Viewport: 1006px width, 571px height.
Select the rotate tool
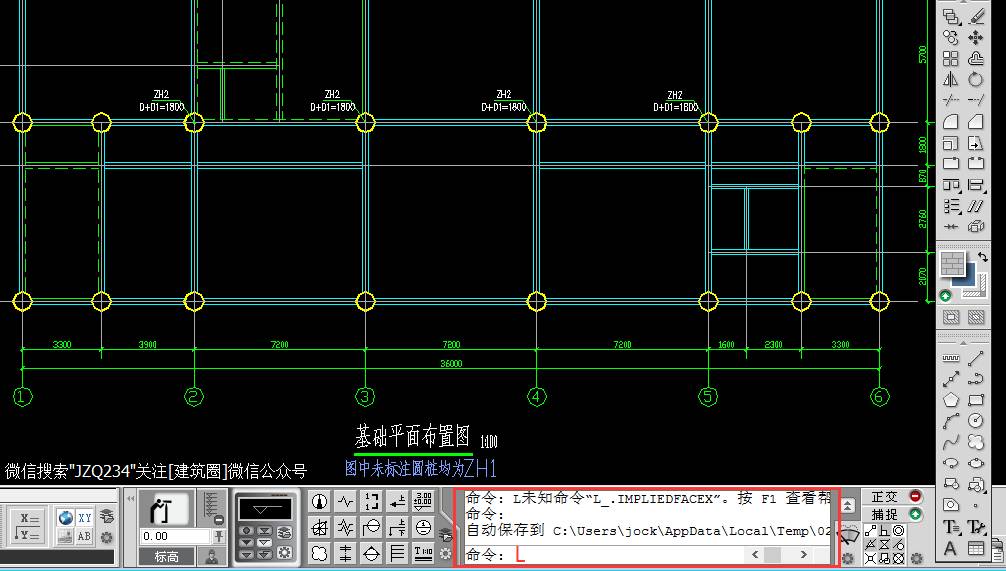point(976,80)
